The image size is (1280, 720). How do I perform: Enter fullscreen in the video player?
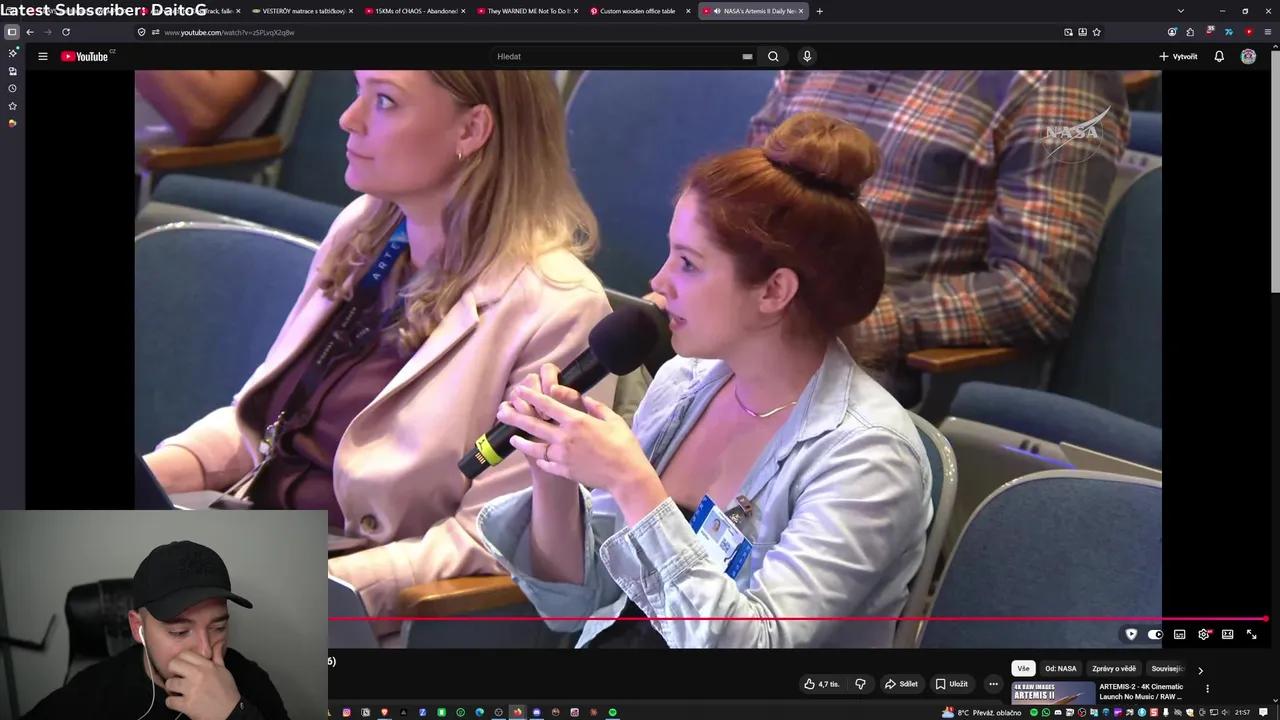(x=1251, y=634)
